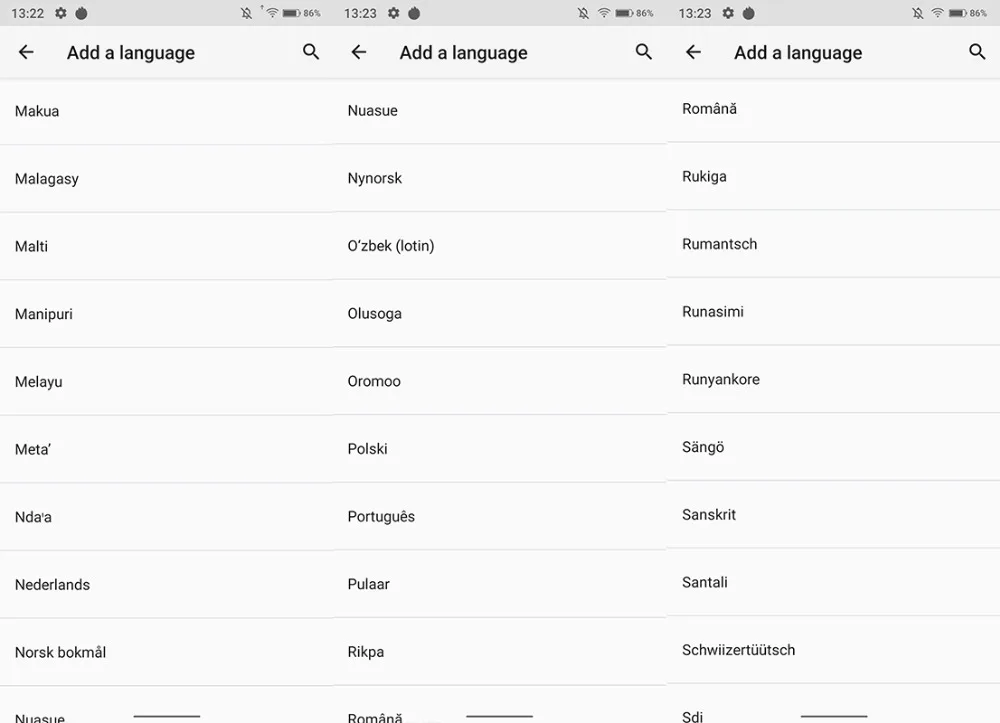Select the Makua language
The width and height of the screenshot is (1000, 723).
click(166, 111)
